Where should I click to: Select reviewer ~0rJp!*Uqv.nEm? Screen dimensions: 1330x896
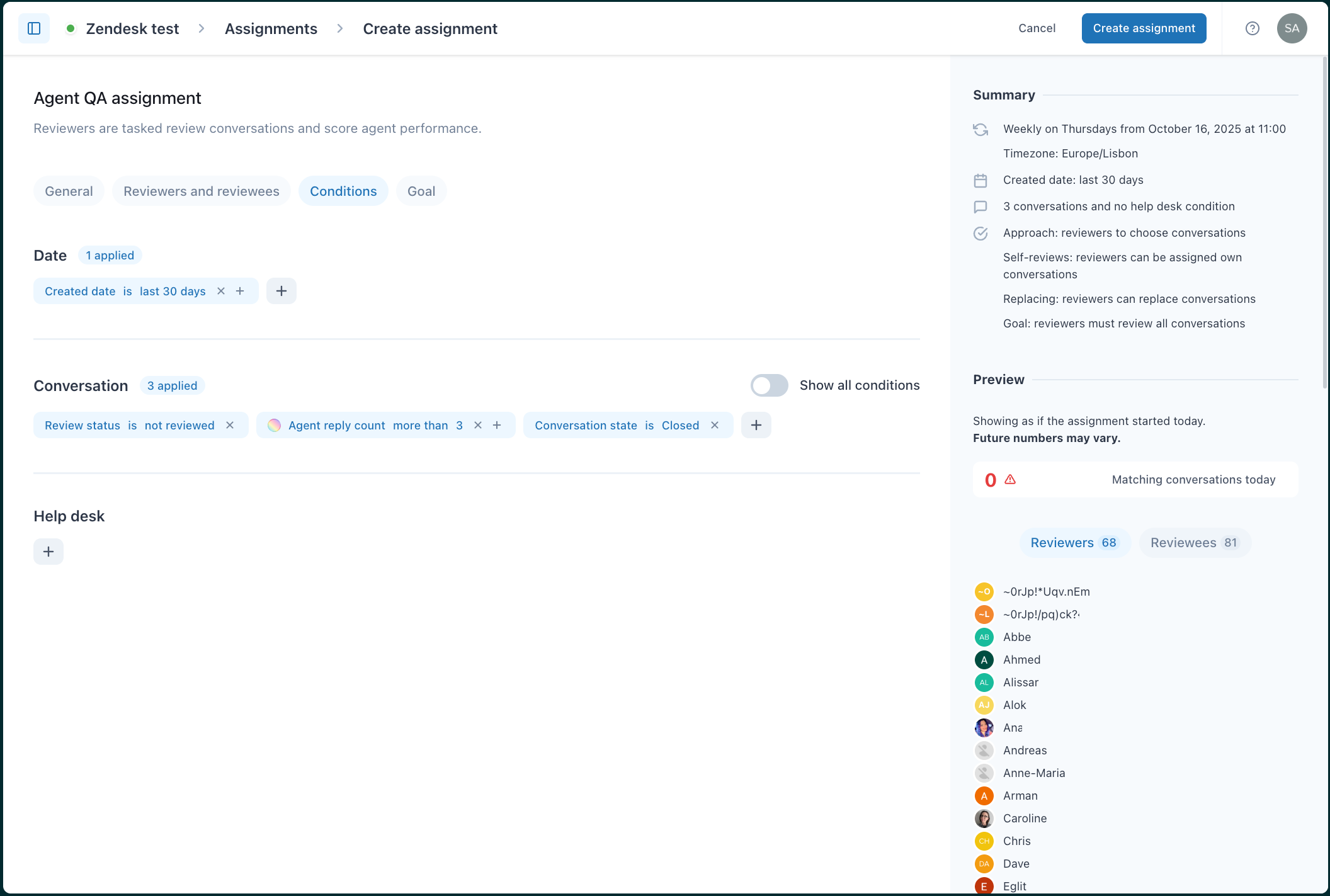(x=1047, y=592)
